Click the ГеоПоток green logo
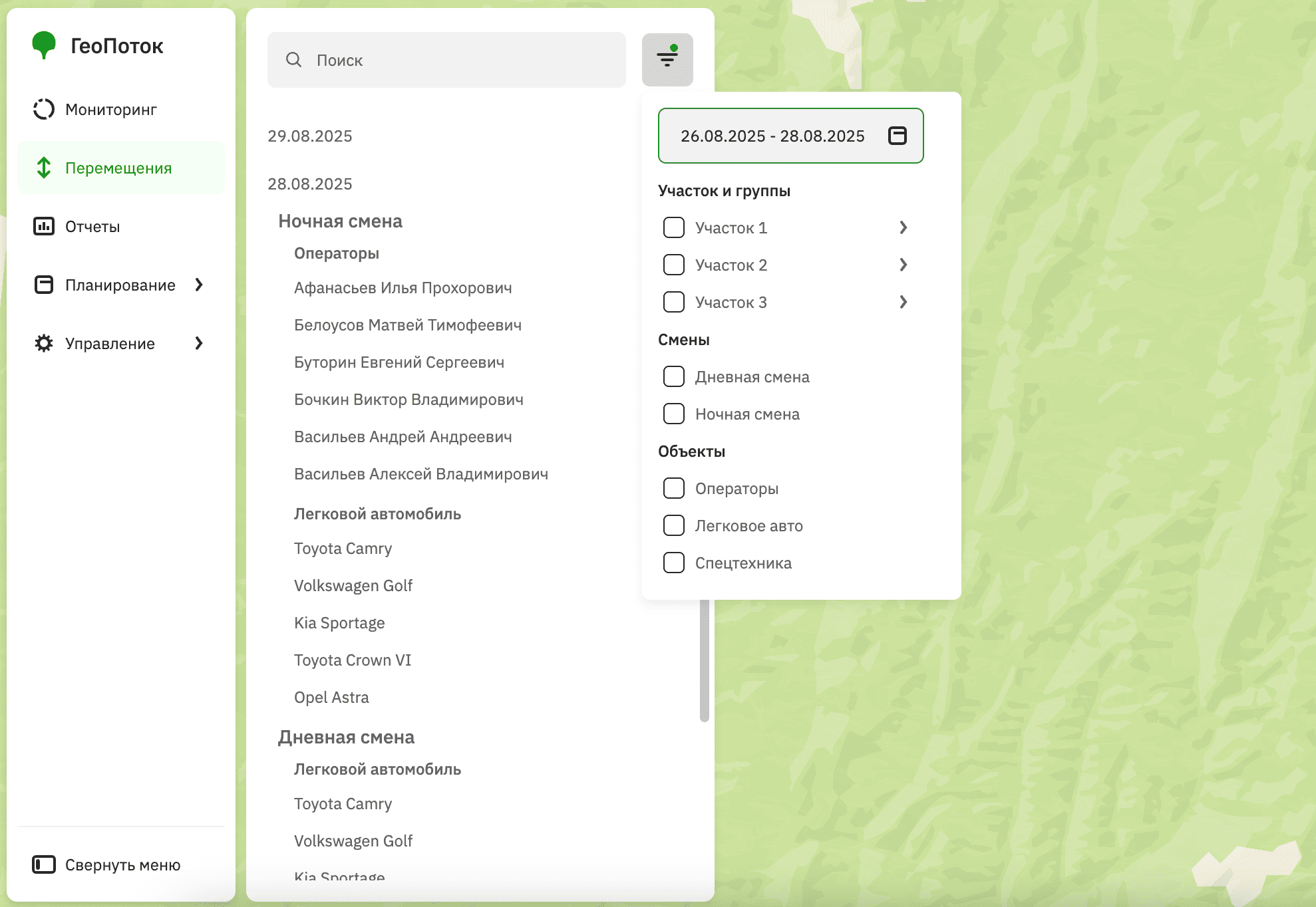The image size is (1316, 907). 44,45
